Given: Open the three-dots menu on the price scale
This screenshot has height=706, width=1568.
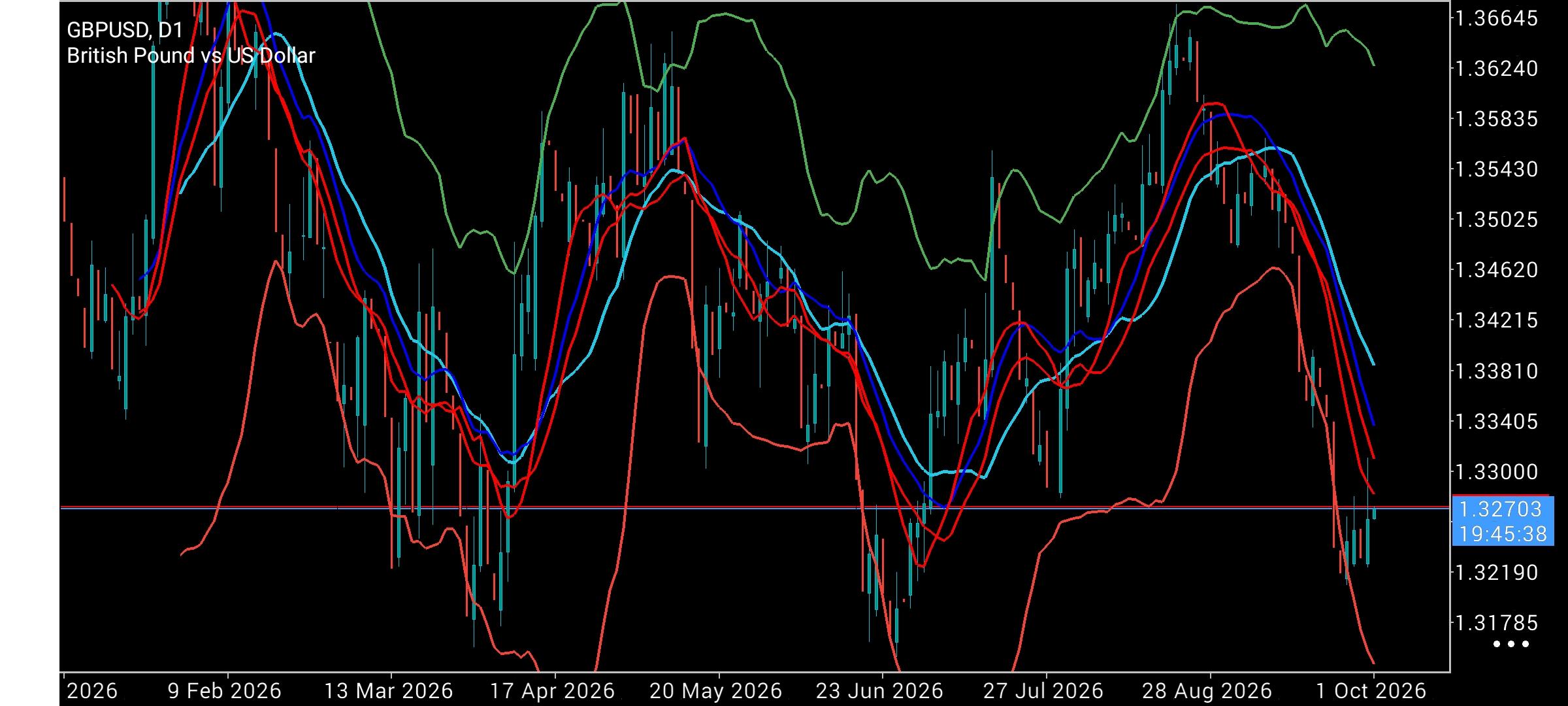Looking at the screenshot, I should (1512, 645).
